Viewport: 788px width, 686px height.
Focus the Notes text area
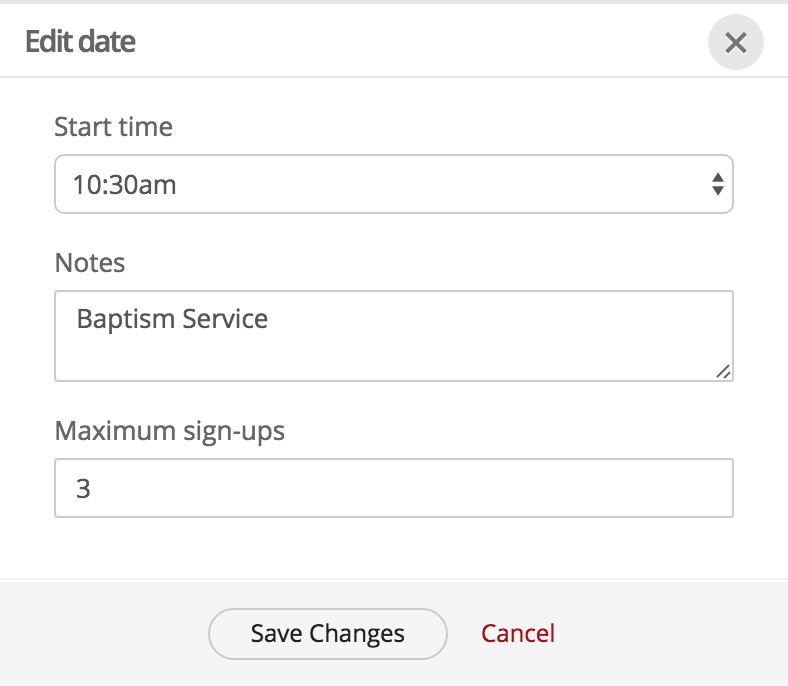[393, 335]
